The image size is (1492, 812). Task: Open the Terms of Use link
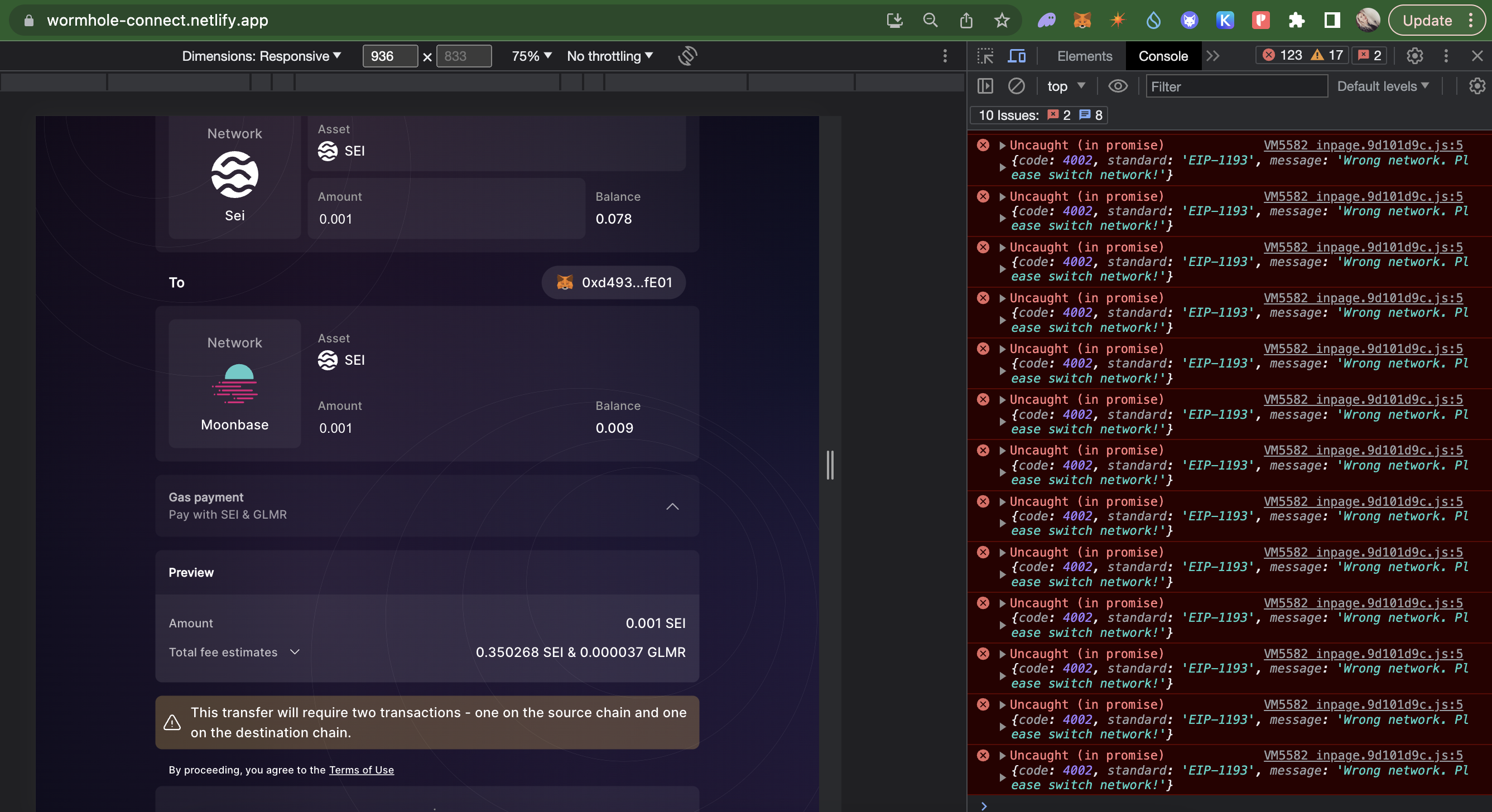361,770
